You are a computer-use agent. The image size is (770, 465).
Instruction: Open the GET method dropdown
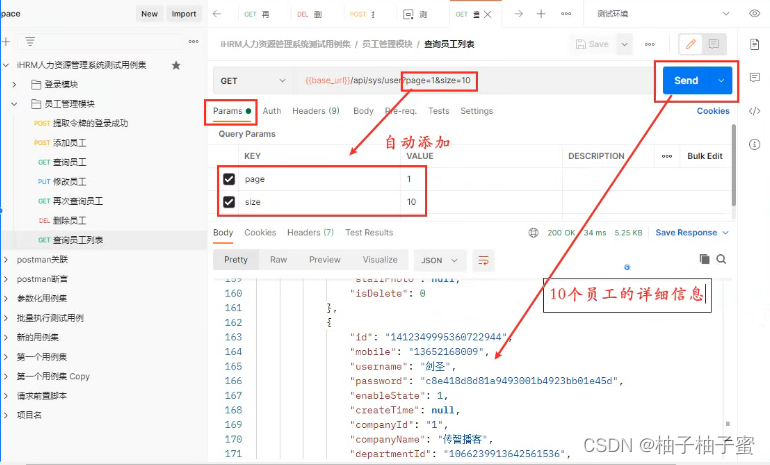click(252, 81)
